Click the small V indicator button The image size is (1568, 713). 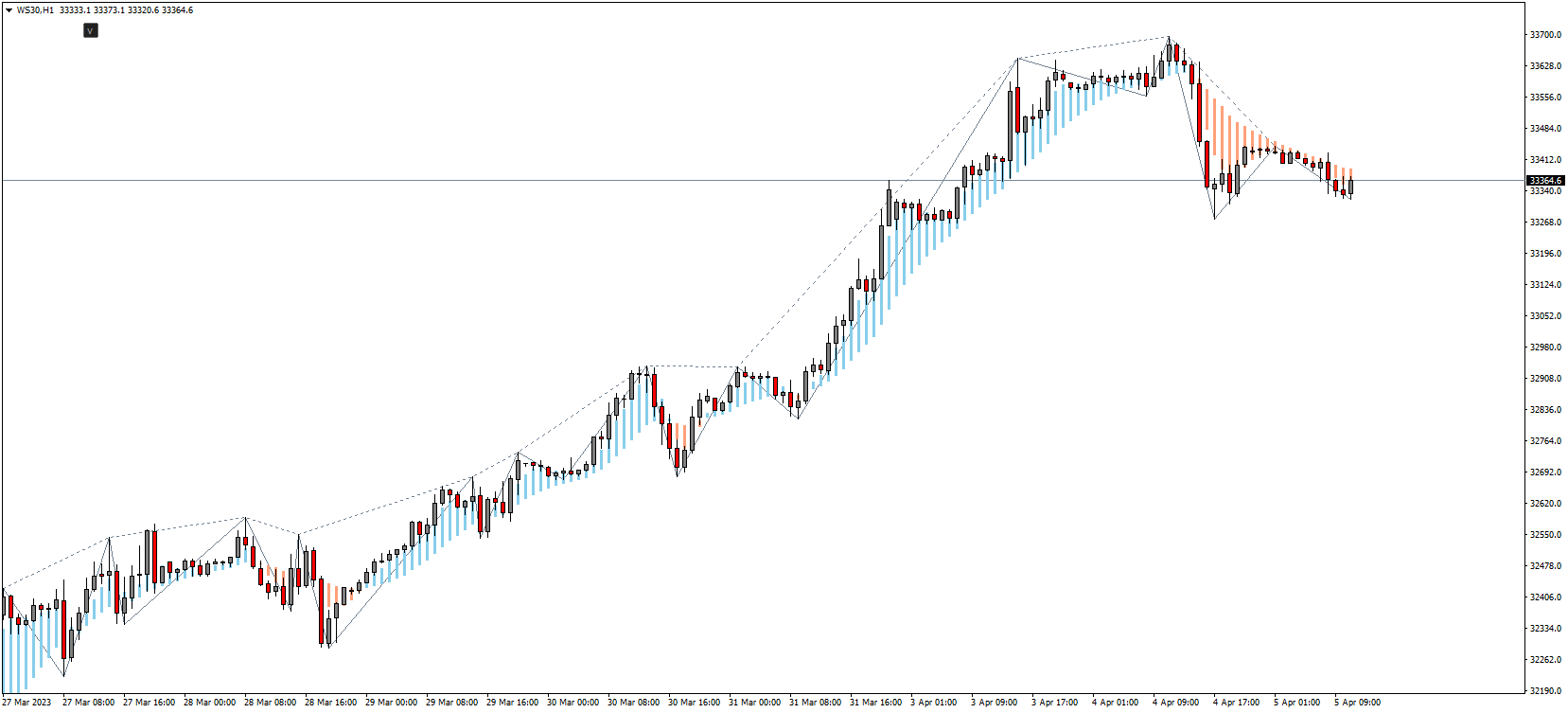click(91, 30)
